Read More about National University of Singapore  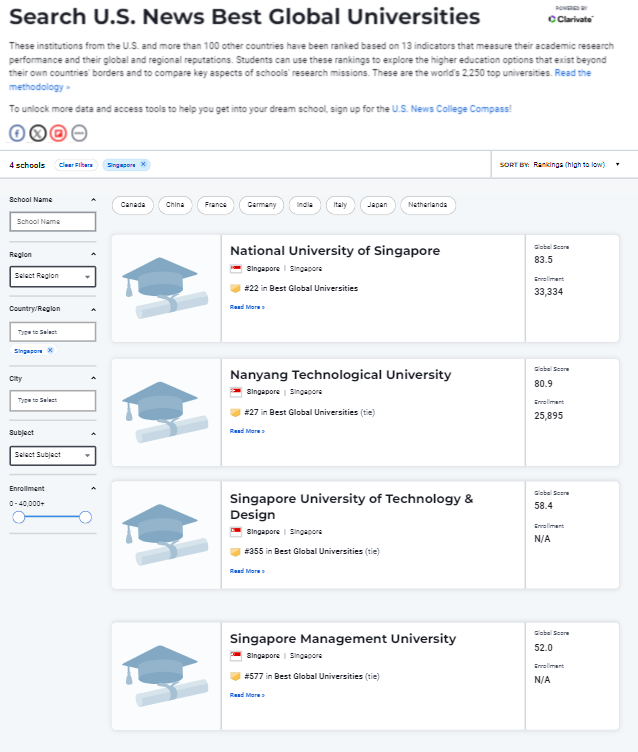247,307
